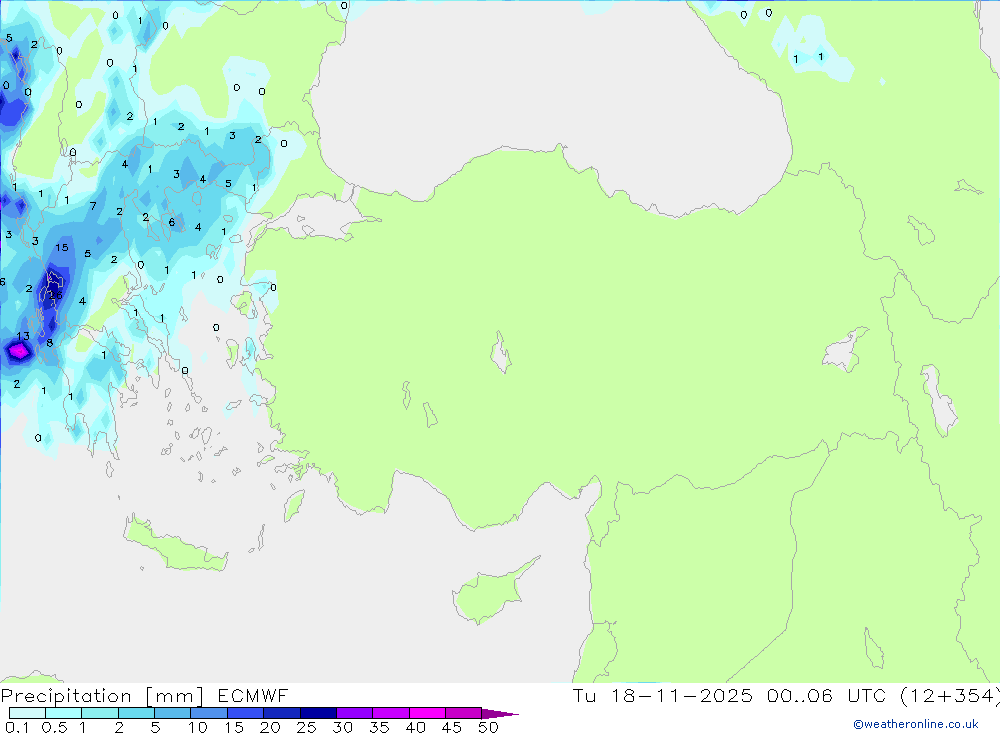Screen dimensions: 1000x733
Task: Click the magenta precipitation maximum on the map
Action: (18, 350)
